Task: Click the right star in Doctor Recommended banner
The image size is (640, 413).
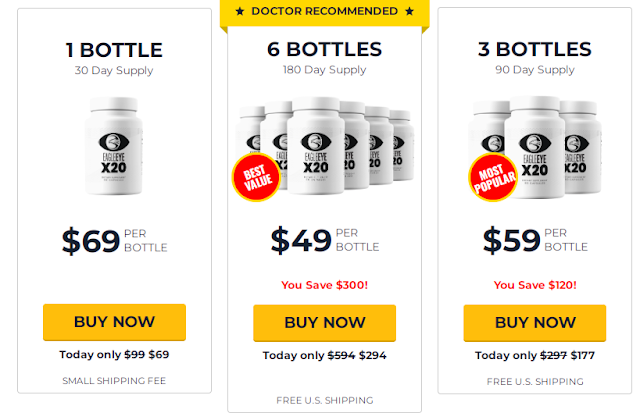Action: (x=408, y=11)
